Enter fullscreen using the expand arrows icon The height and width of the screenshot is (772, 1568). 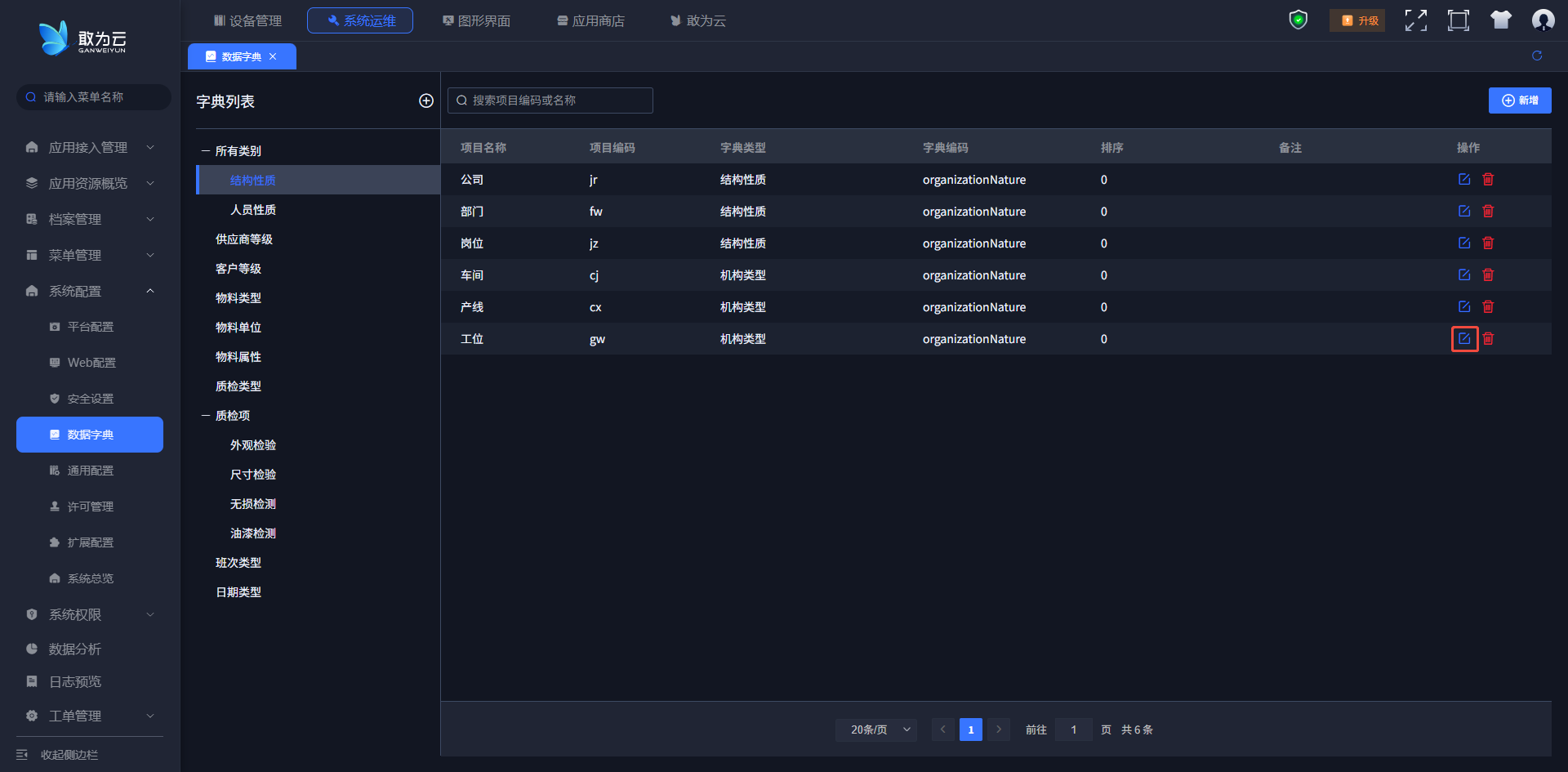1415,20
